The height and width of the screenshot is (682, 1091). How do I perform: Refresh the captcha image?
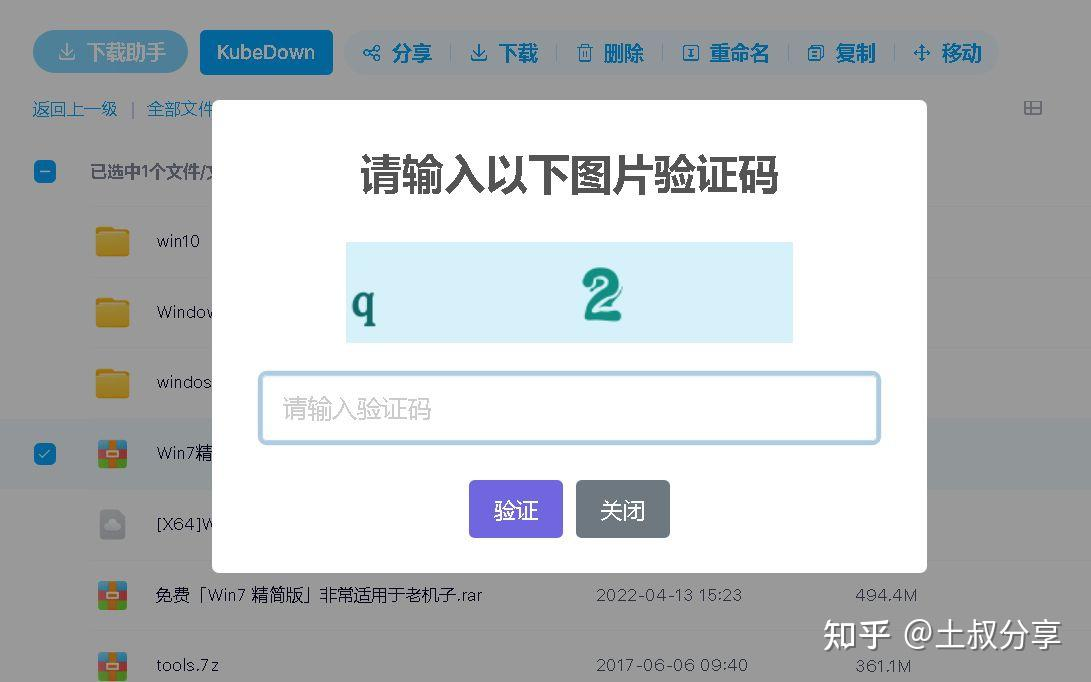pos(569,292)
